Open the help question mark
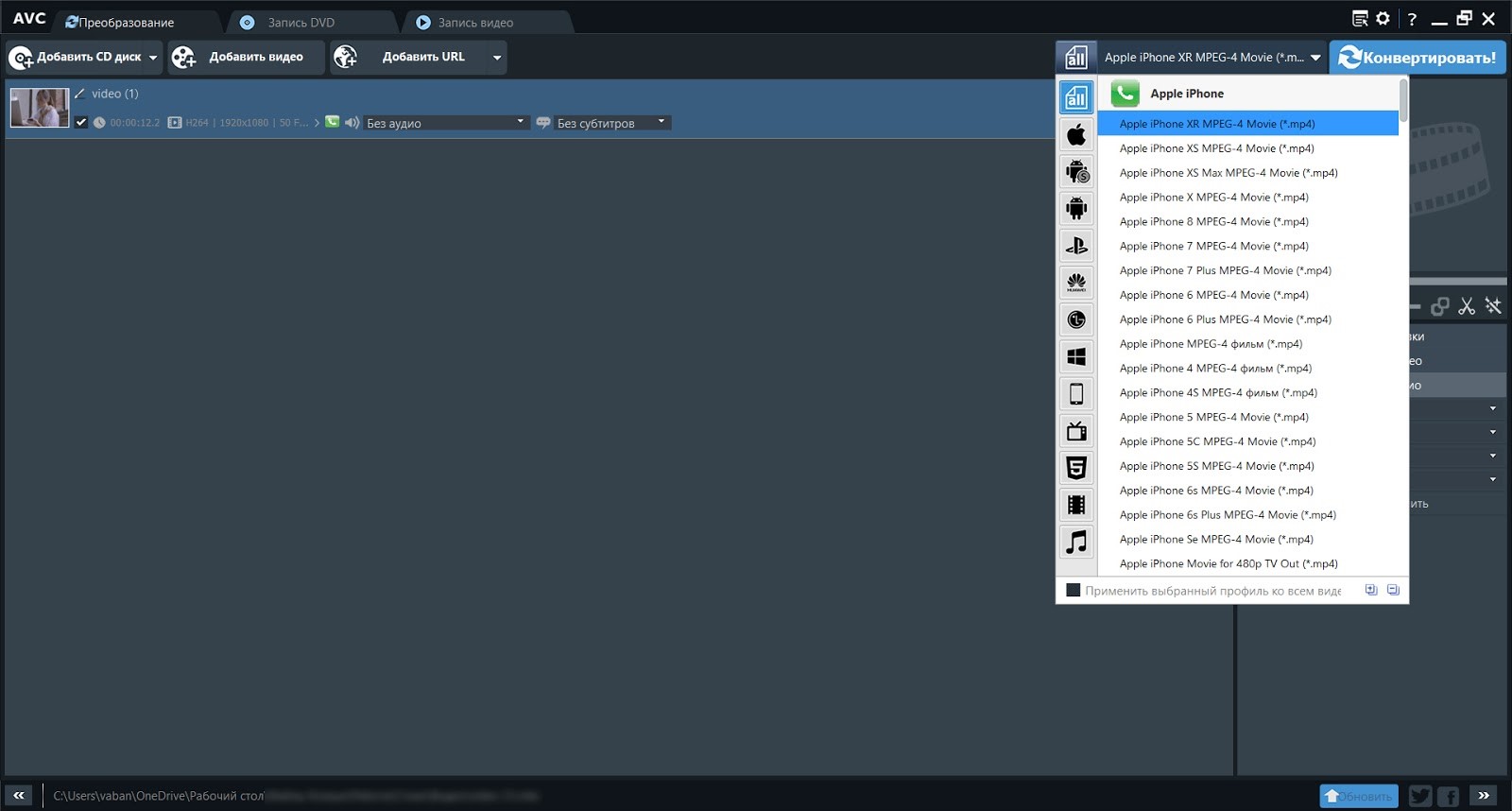The image size is (1512, 811). pyautogui.click(x=1412, y=19)
